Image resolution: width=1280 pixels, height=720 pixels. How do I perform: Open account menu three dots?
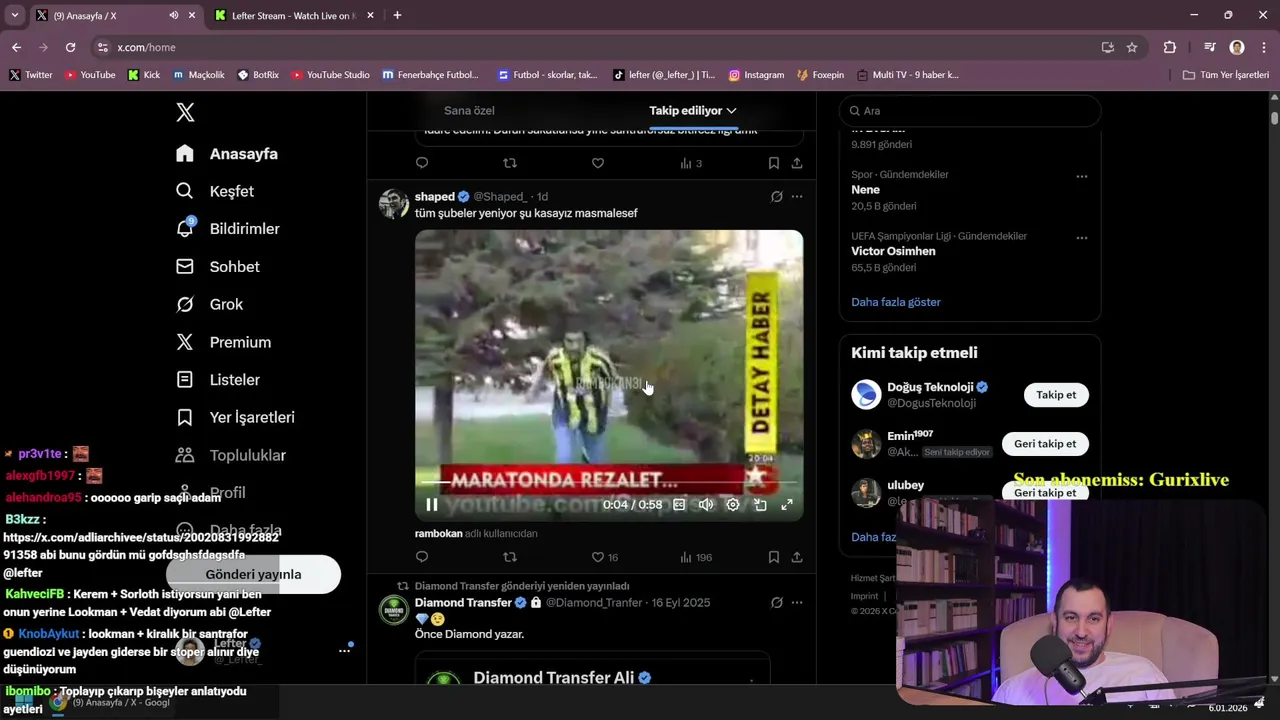pos(344,651)
